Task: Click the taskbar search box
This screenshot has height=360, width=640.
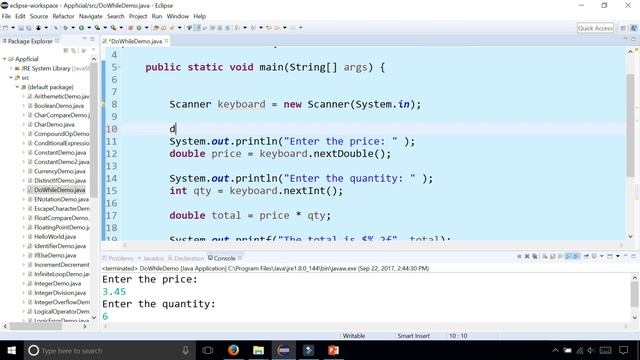Action: [x=109, y=350]
